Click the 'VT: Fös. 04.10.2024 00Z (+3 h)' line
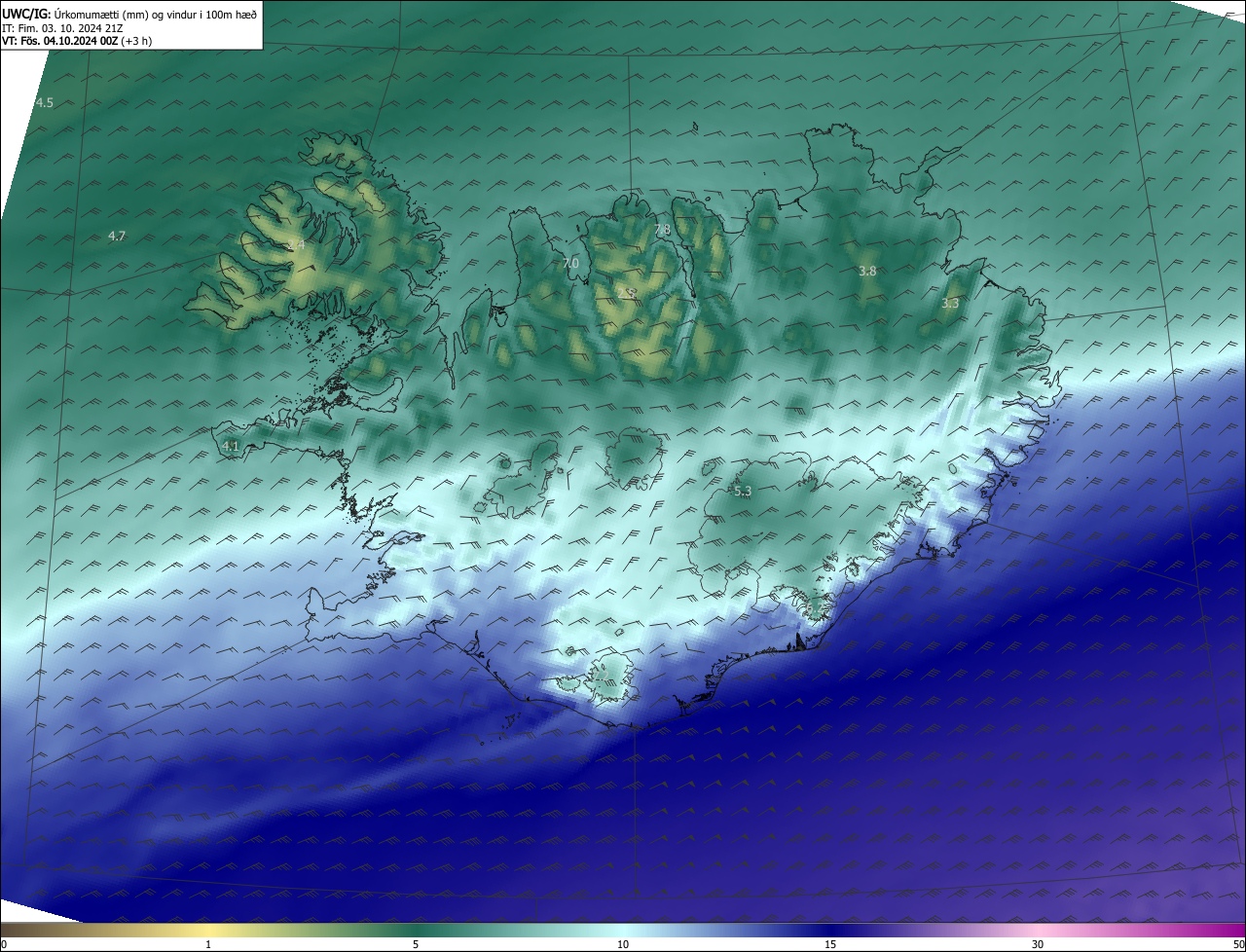Screen dimensions: 1246x952 click(77, 41)
